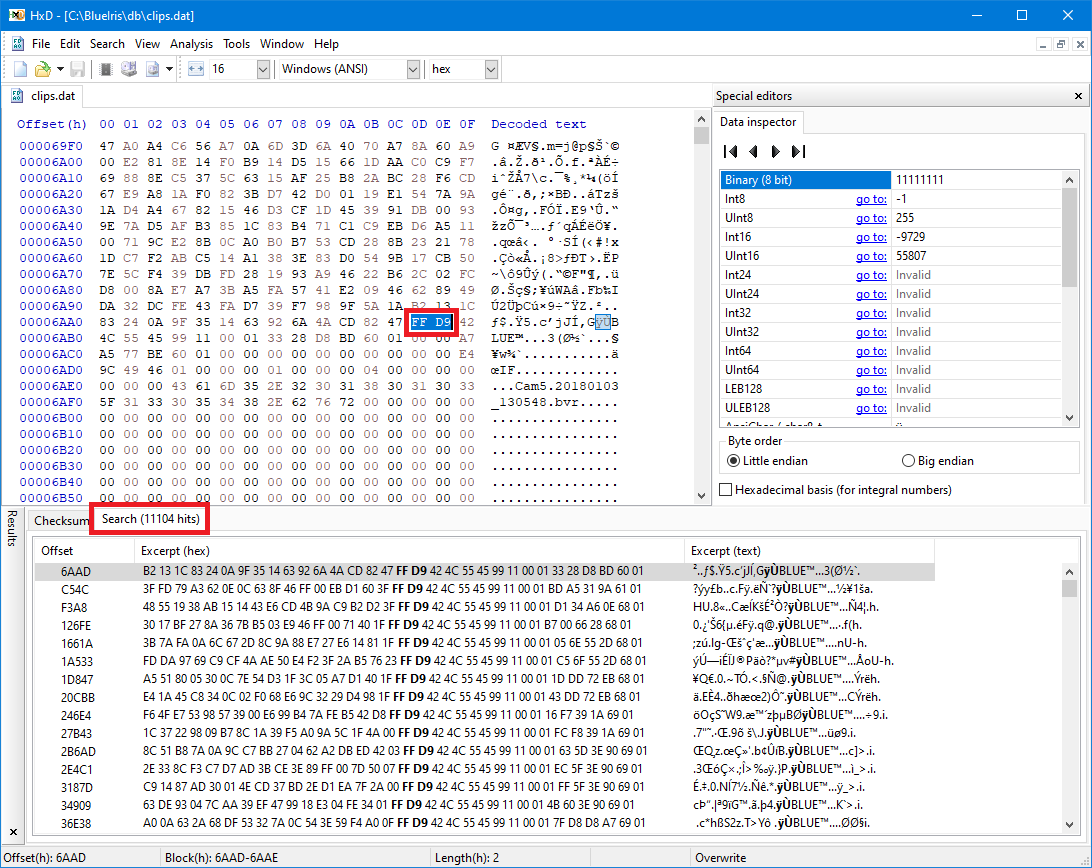Click go to link for ULEB128

click(x=871, y=408)
